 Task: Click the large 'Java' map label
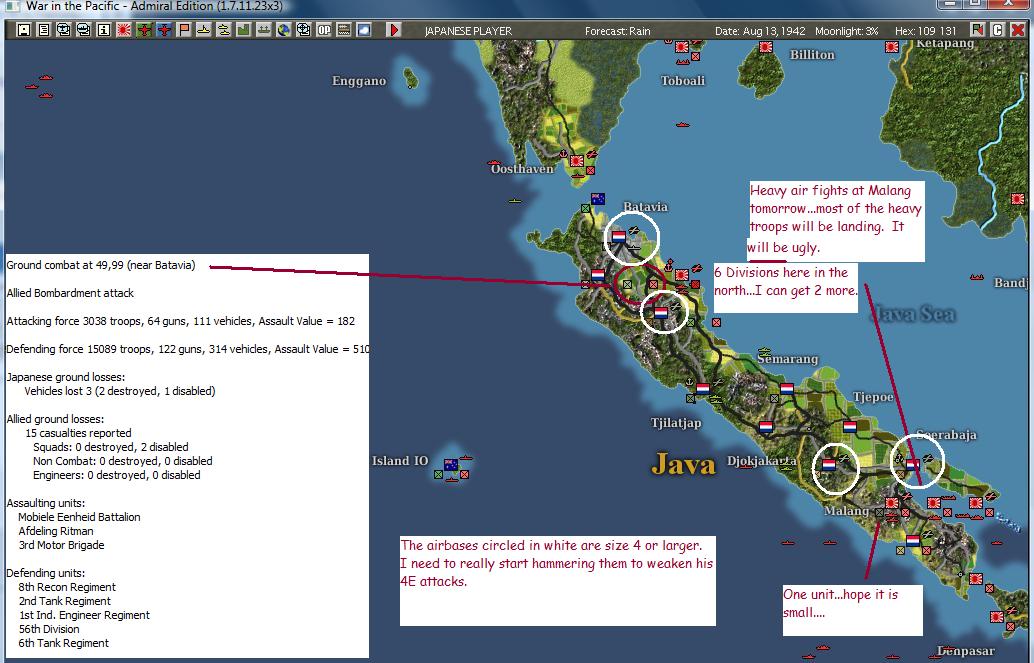tap(683, 464)
